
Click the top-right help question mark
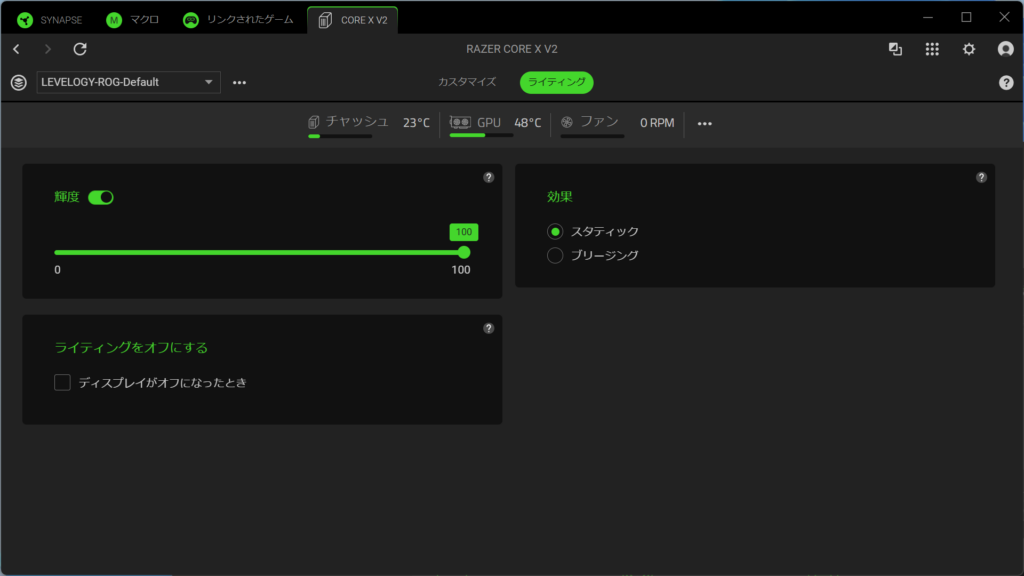1006,83
